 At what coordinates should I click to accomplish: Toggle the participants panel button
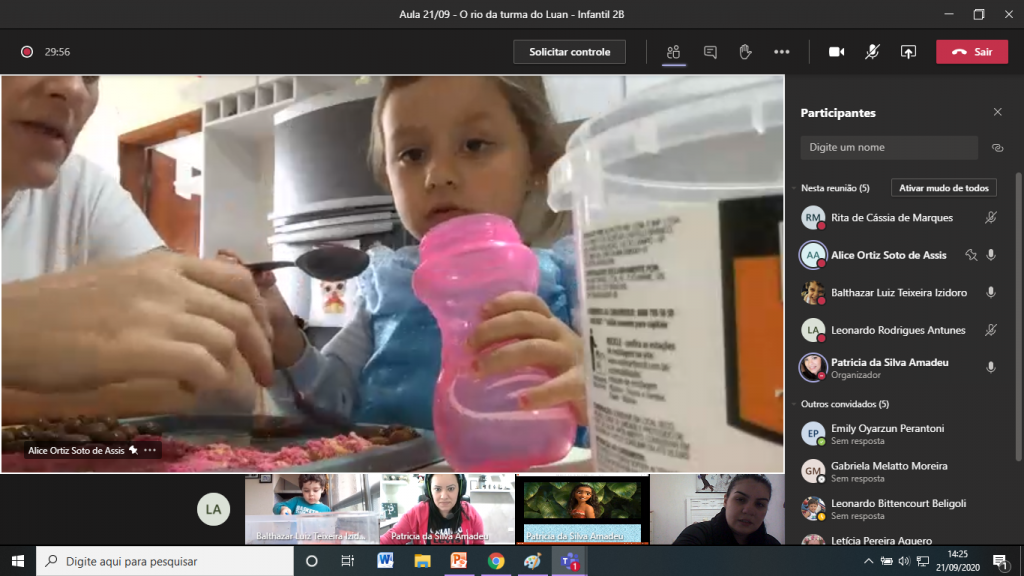(674, 52)
